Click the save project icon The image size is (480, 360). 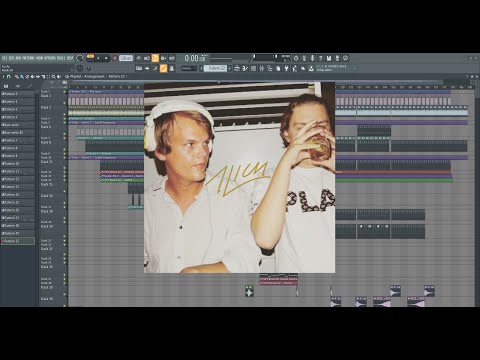pos(329,58)
